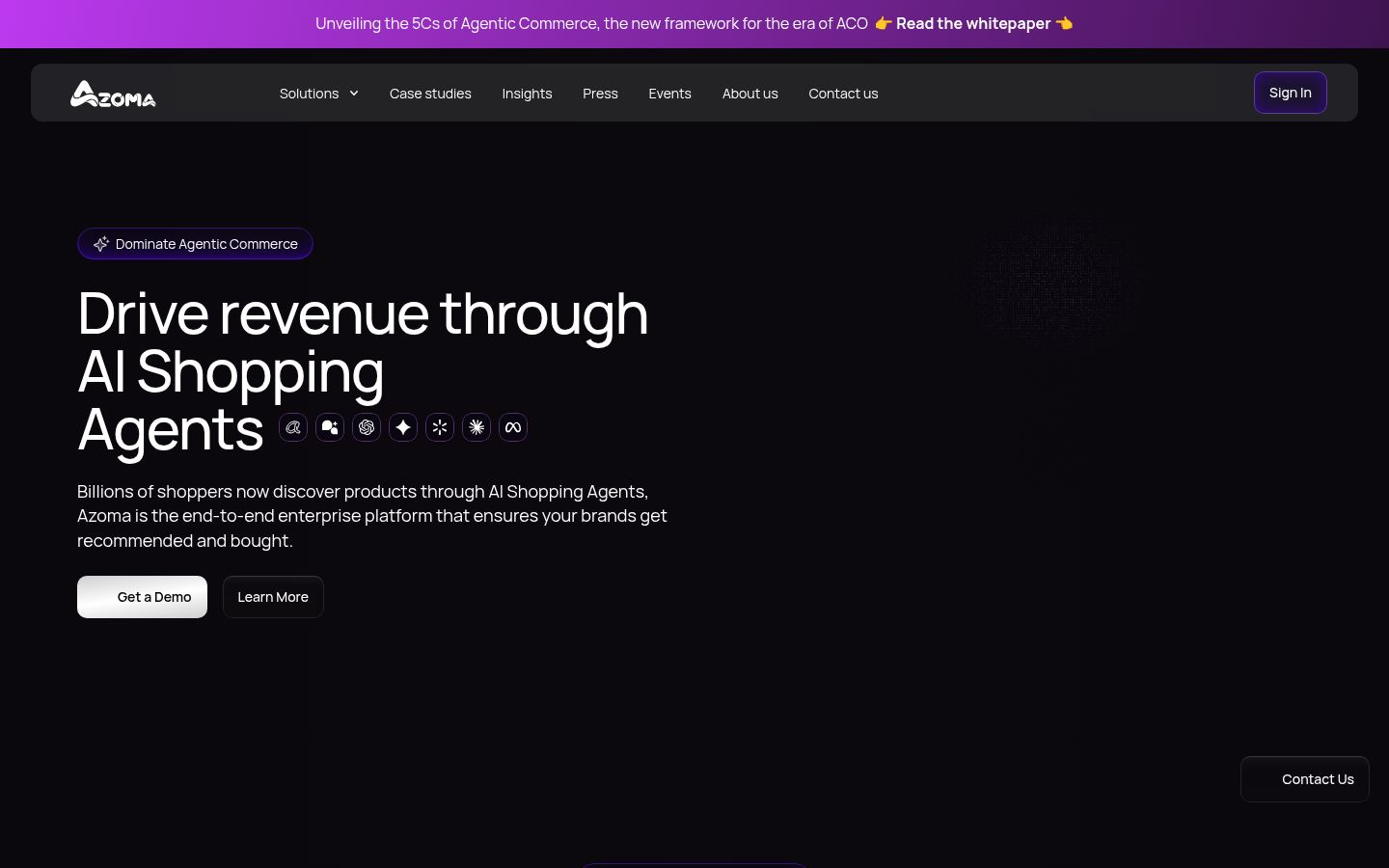Image resolution: width=1389 pixels, height=868 pixels.
Task: Follow the Read the whitepaper link
Action: 973,23
